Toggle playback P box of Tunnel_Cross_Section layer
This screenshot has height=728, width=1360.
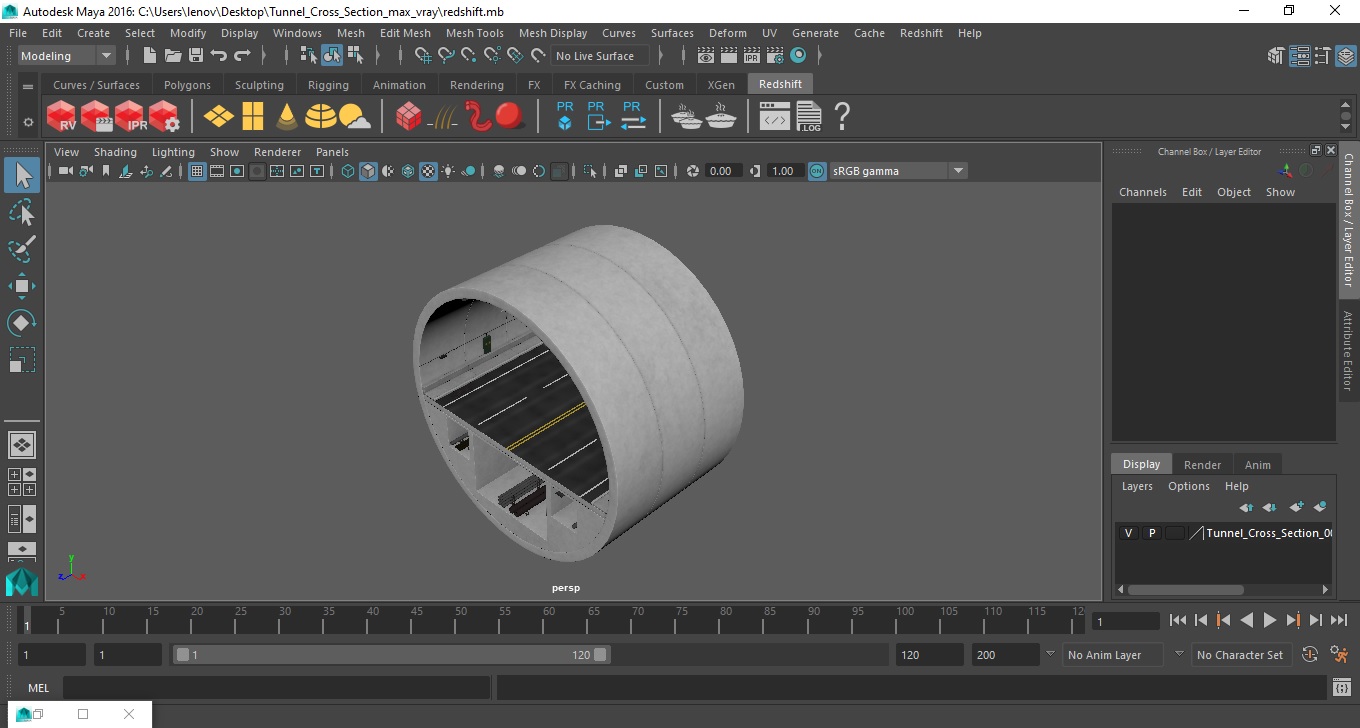pyautogui.click(x=1151, y=533)
